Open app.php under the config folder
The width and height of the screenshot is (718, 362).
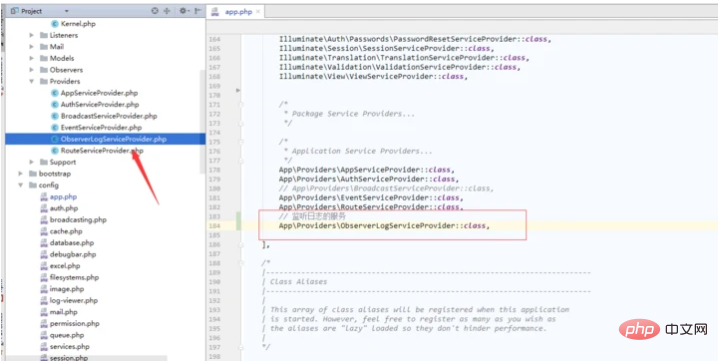tap(63, 197)
